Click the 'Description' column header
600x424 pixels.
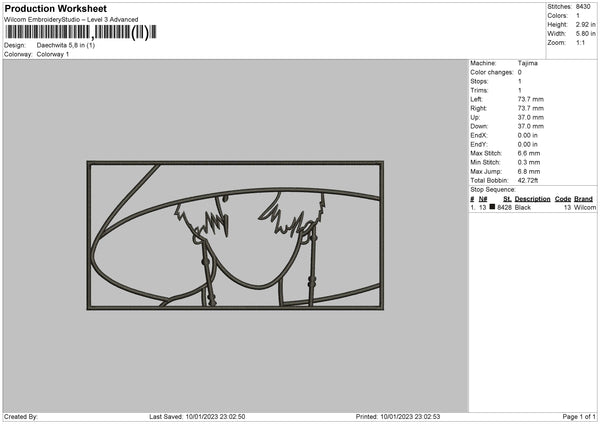tap(532, 199)
